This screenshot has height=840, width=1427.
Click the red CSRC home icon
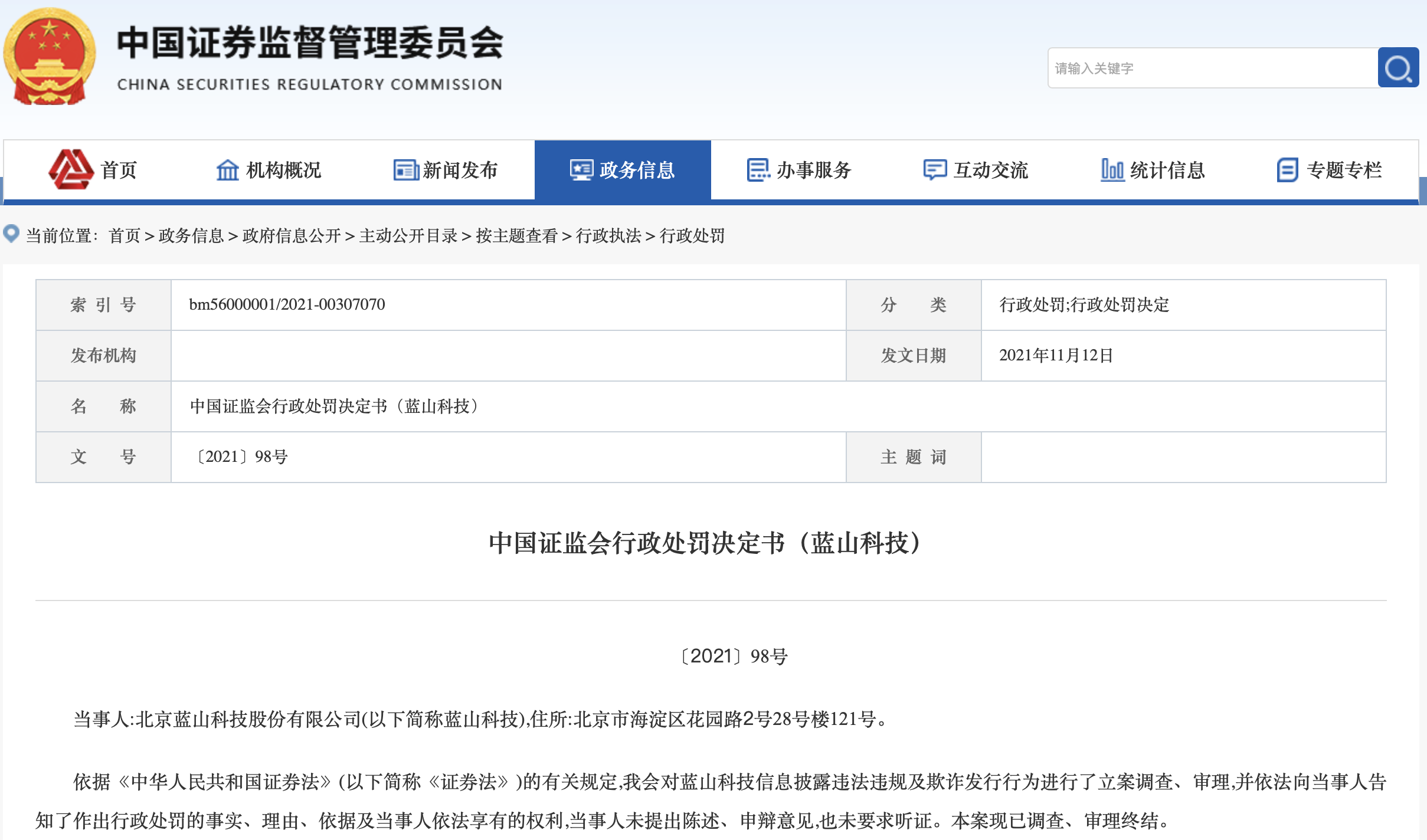coord(70,169)
